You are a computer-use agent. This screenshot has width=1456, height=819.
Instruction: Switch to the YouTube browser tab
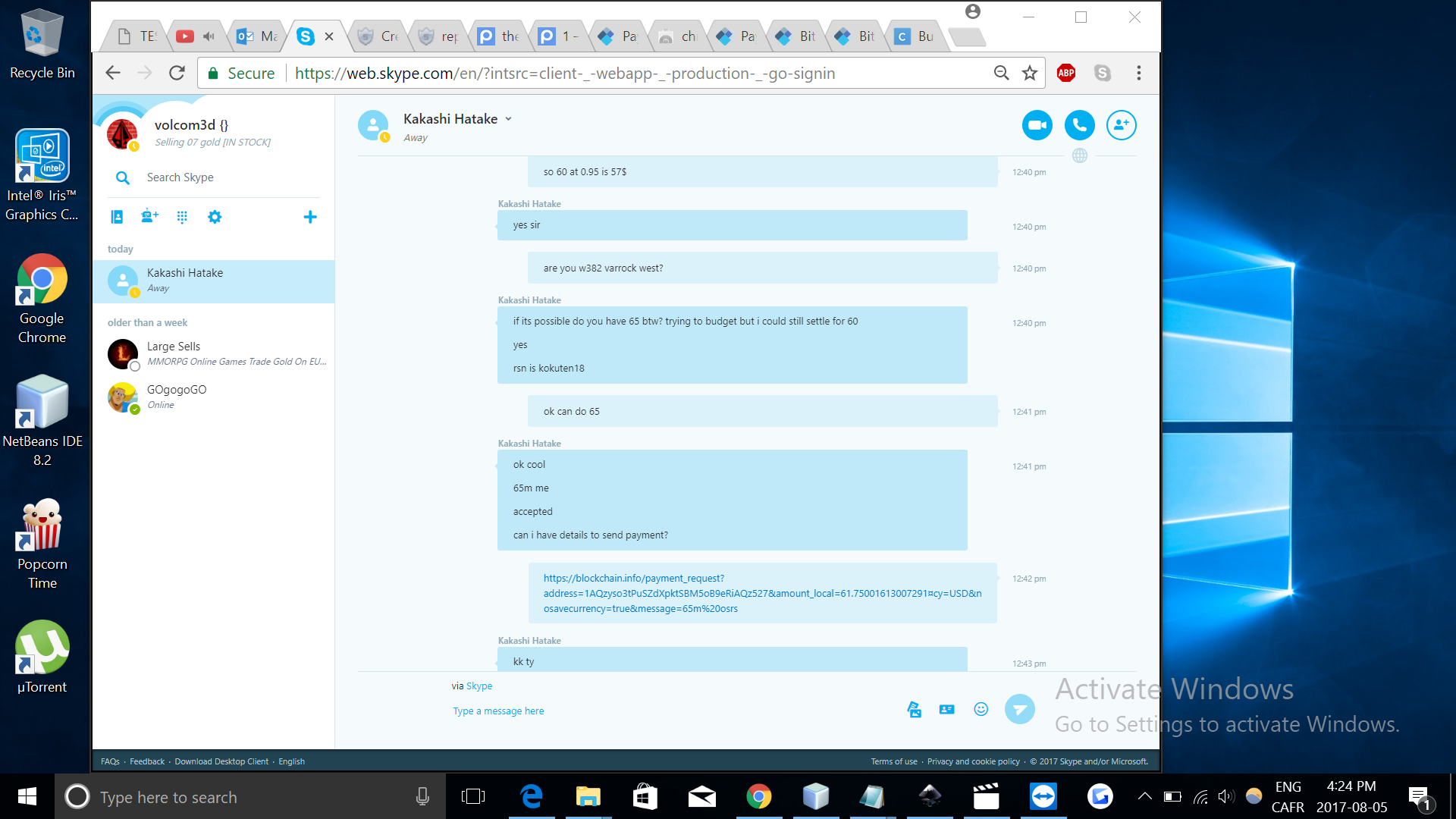coord(185,36)
